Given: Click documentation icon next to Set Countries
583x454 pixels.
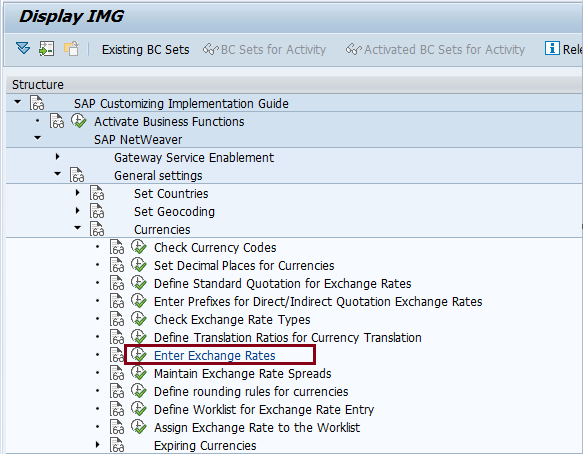Looking at the screenshot, I should click(x=97, y=193).
